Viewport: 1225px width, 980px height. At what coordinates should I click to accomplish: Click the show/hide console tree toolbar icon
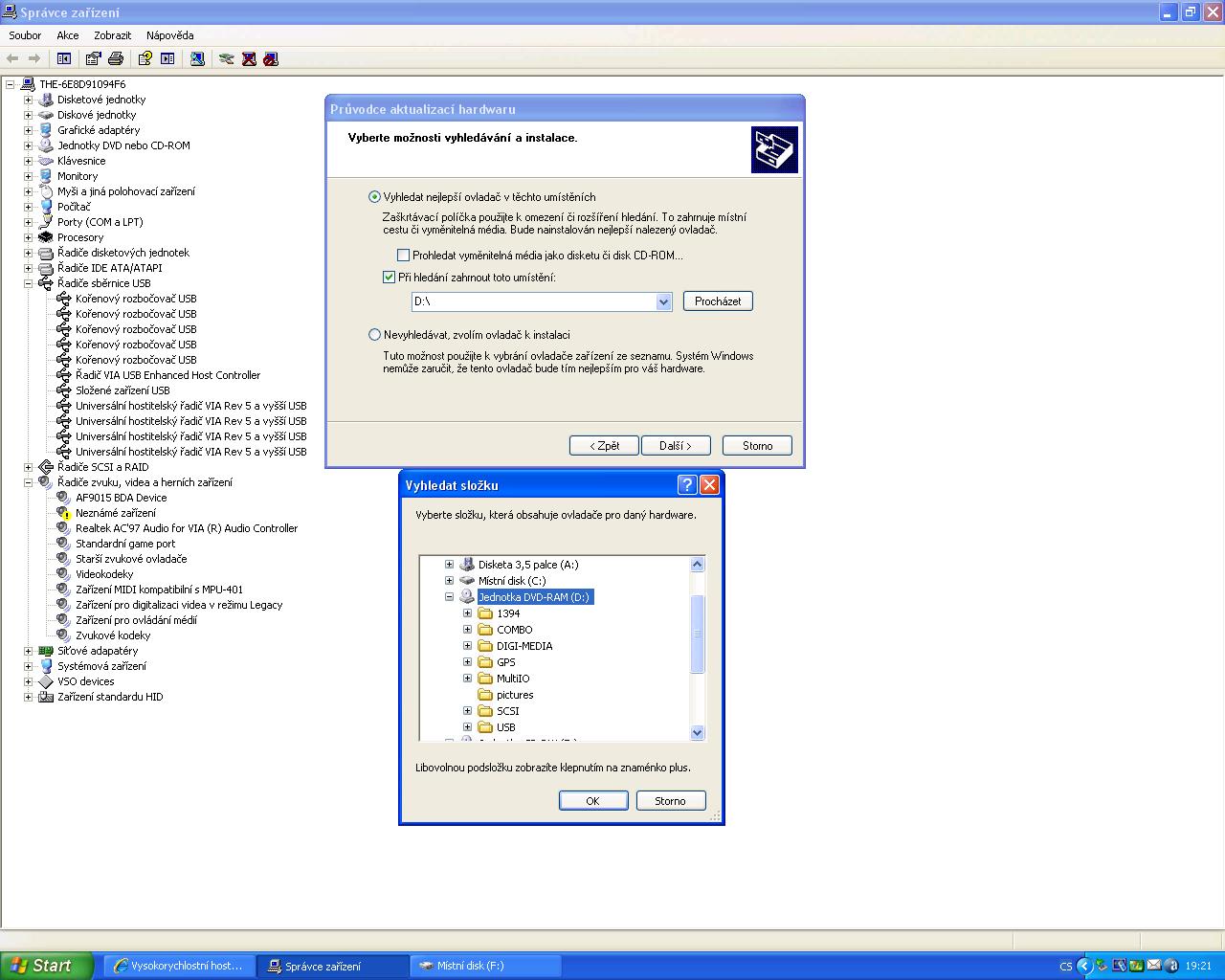coord(64,58)
